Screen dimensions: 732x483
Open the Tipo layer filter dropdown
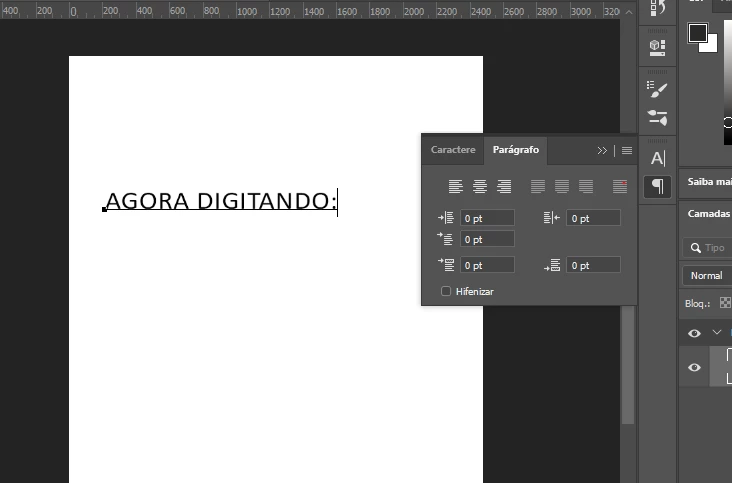[x=708, y=248]
